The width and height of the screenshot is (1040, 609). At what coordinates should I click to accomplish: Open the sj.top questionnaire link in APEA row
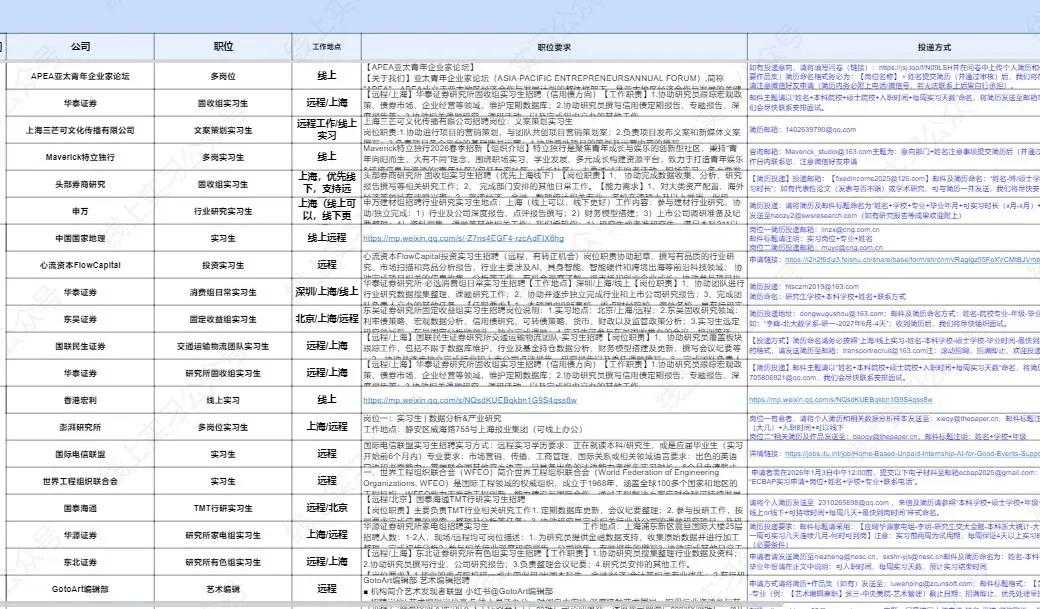point(921,68)
